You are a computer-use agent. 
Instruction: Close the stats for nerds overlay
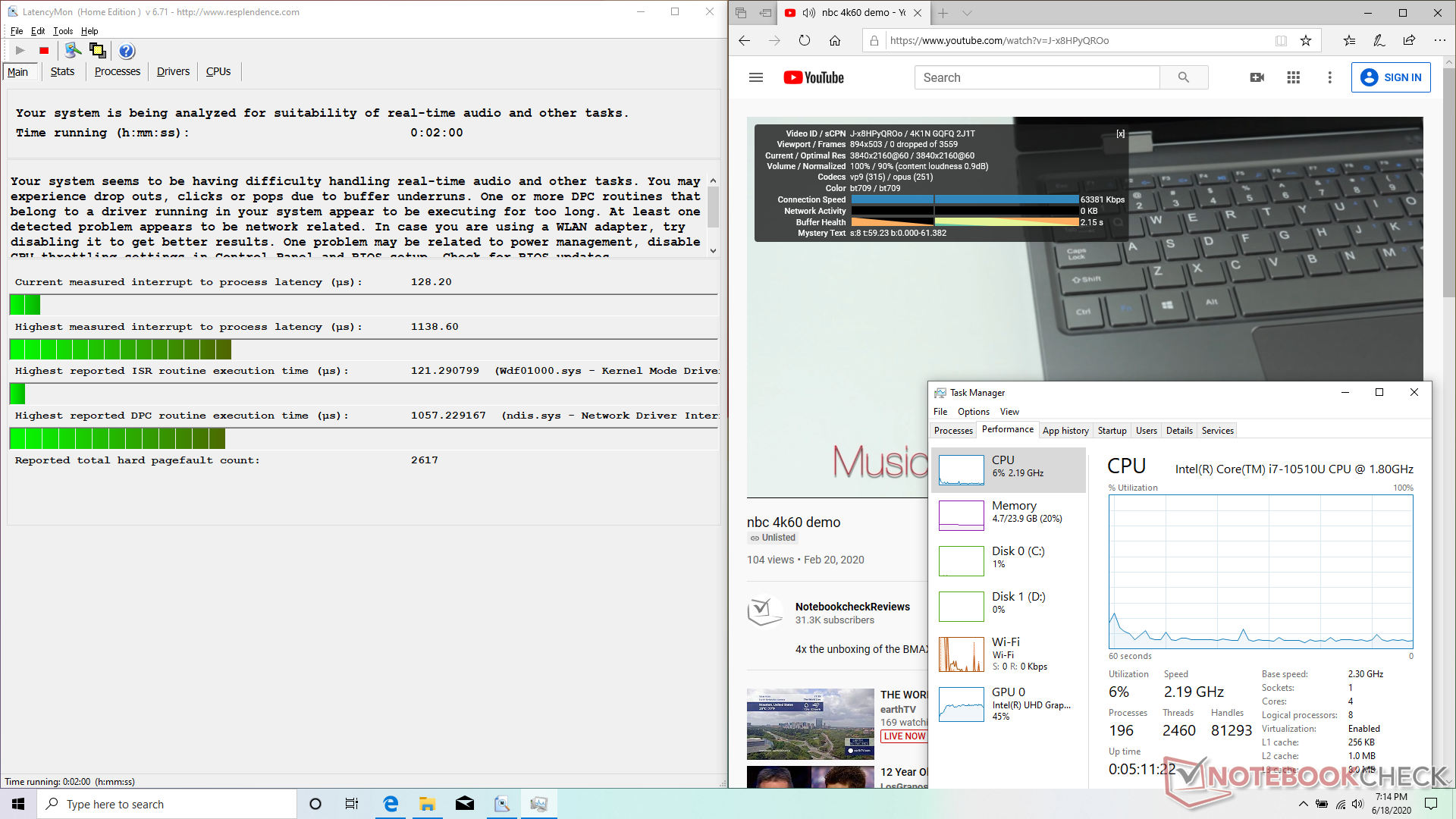[1120, 134]
